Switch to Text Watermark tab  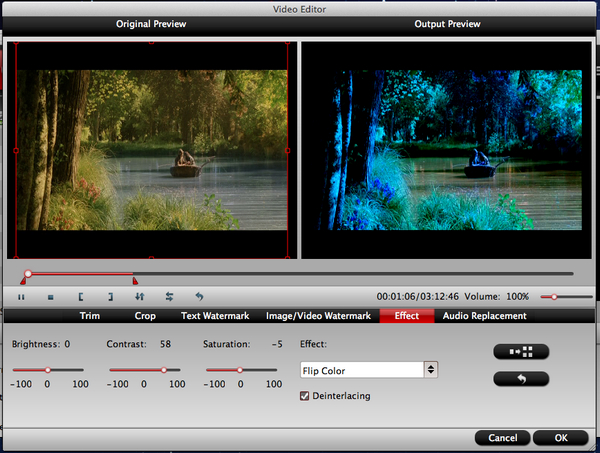click(x=215, y=316)
